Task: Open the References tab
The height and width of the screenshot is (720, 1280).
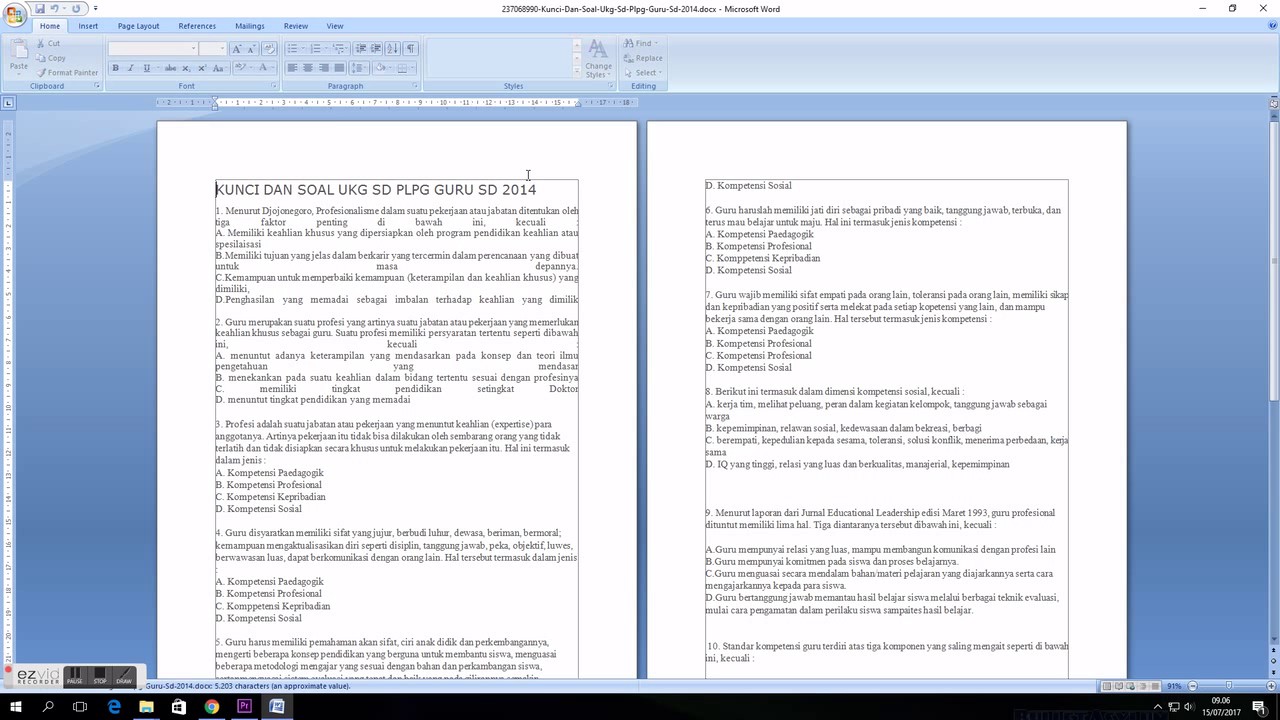Action: [197, 26]
